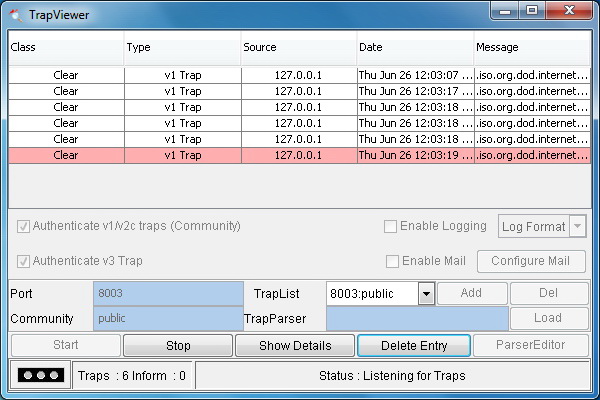Toggle Authenticate v3 Trap checkbox
This screenshot has width=600, height=400.
(23, 261)
